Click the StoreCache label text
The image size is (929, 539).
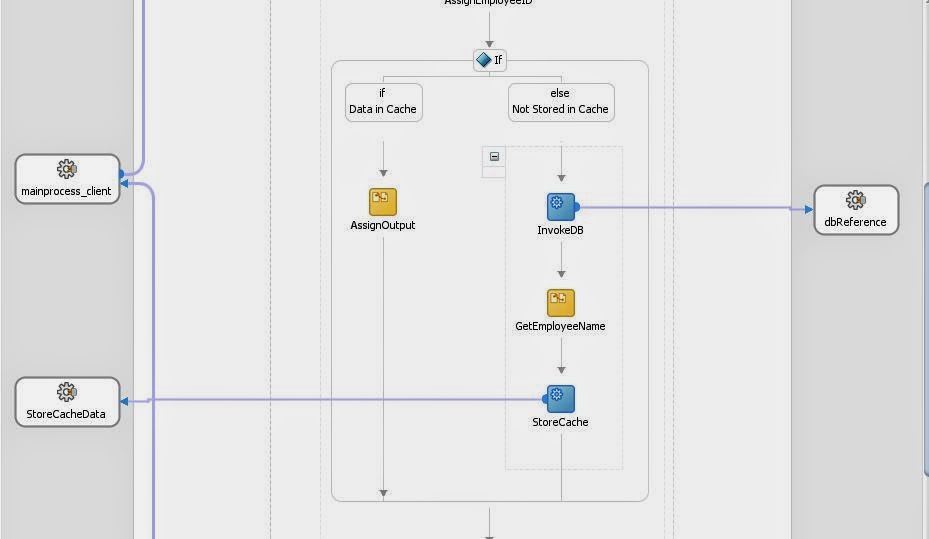point(560,422)
